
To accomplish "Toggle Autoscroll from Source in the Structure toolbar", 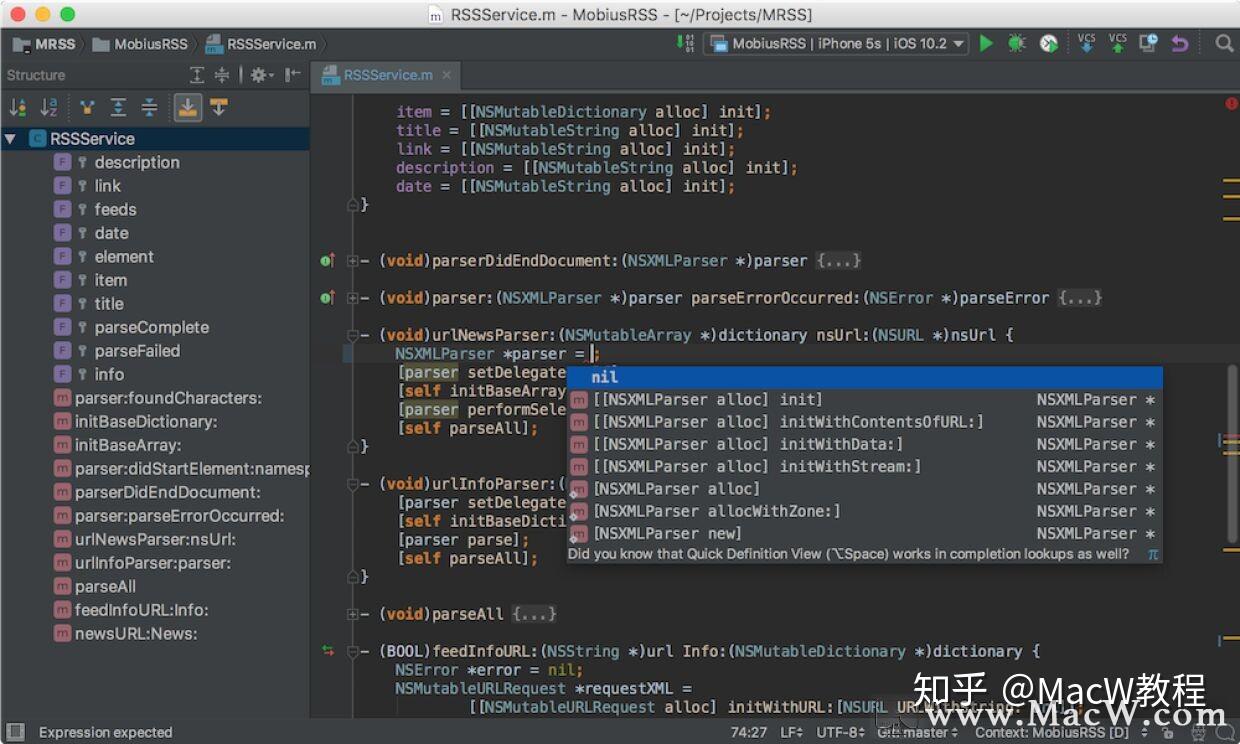I will point(218,107).
